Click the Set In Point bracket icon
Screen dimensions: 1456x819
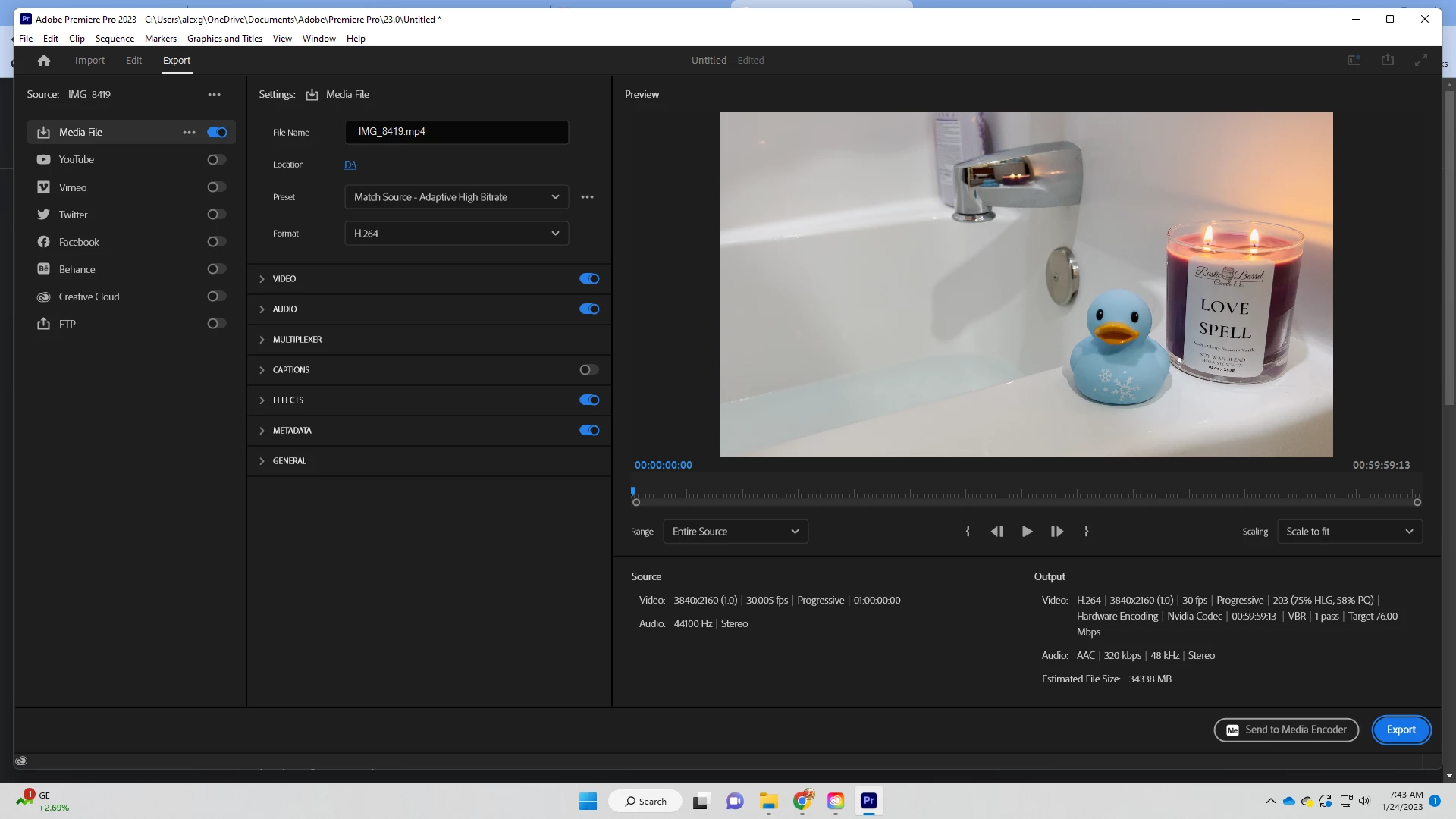click(x=968, y=532)
